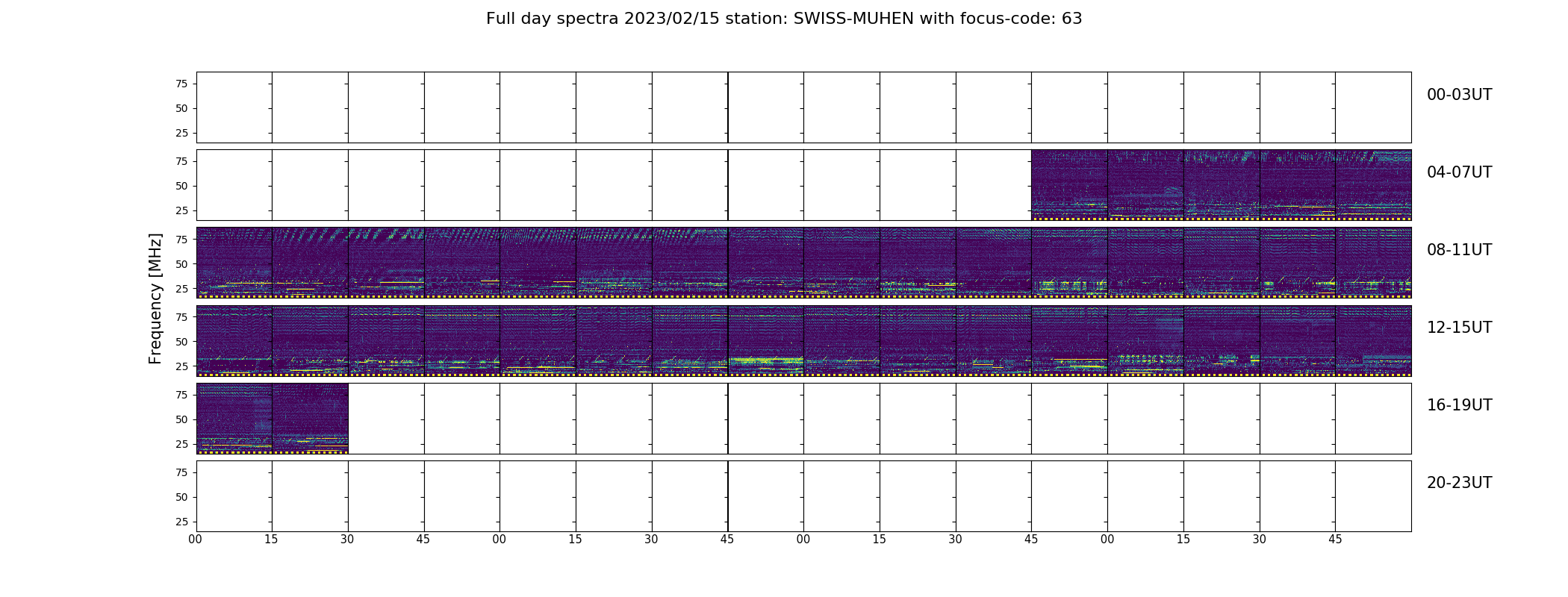This screenshot has width=1568, height=597.
Task: Select the 00-03UT row label
Action: [1459, 95]
